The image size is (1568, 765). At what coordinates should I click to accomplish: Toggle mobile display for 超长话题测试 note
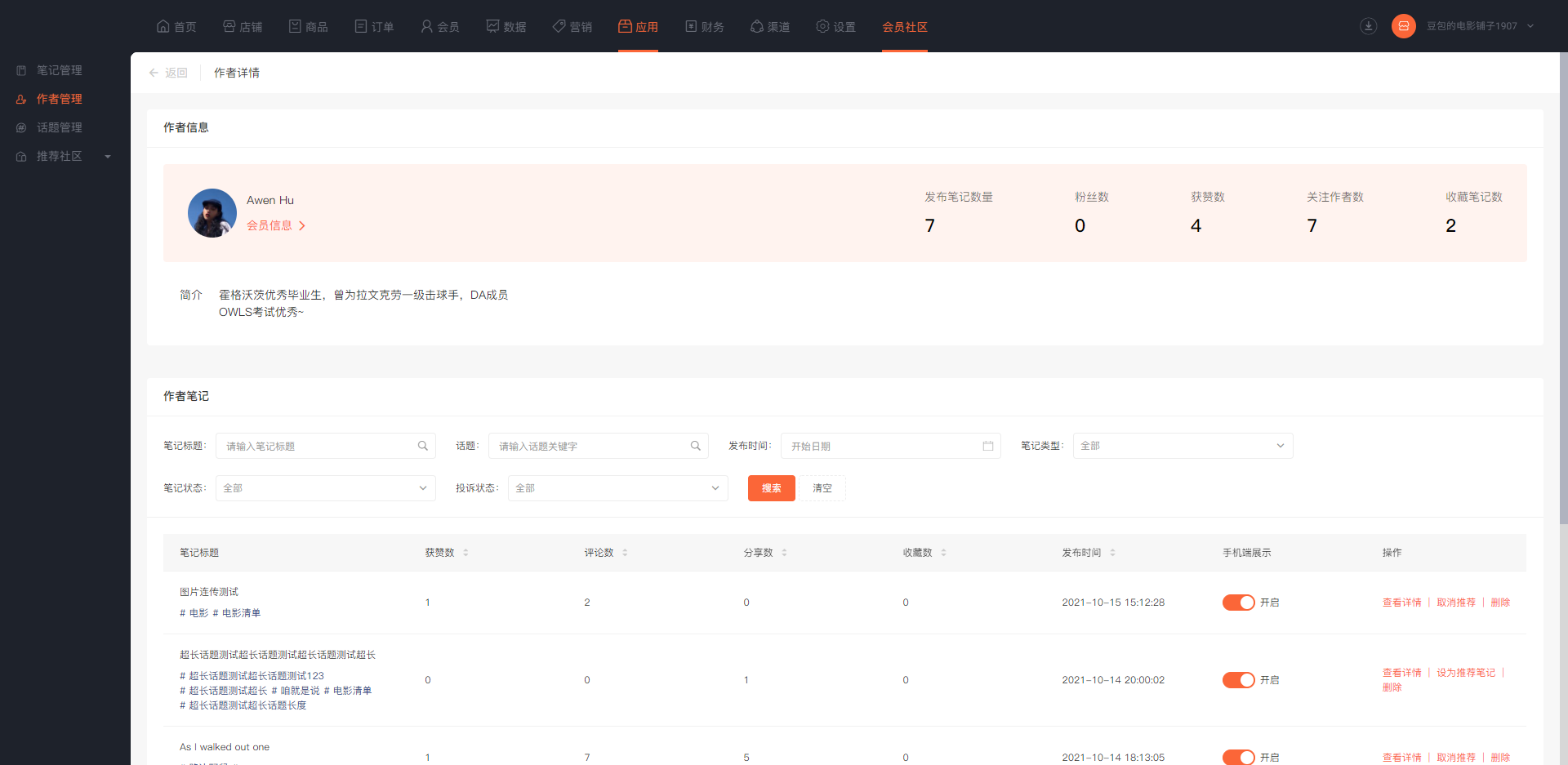point(1238,680)
